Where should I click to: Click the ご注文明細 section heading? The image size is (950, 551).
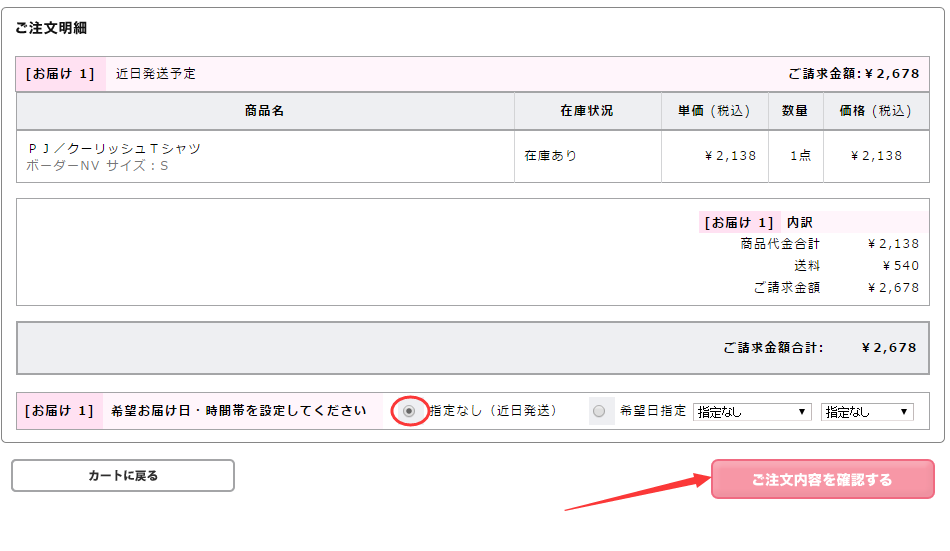point(51,28)
